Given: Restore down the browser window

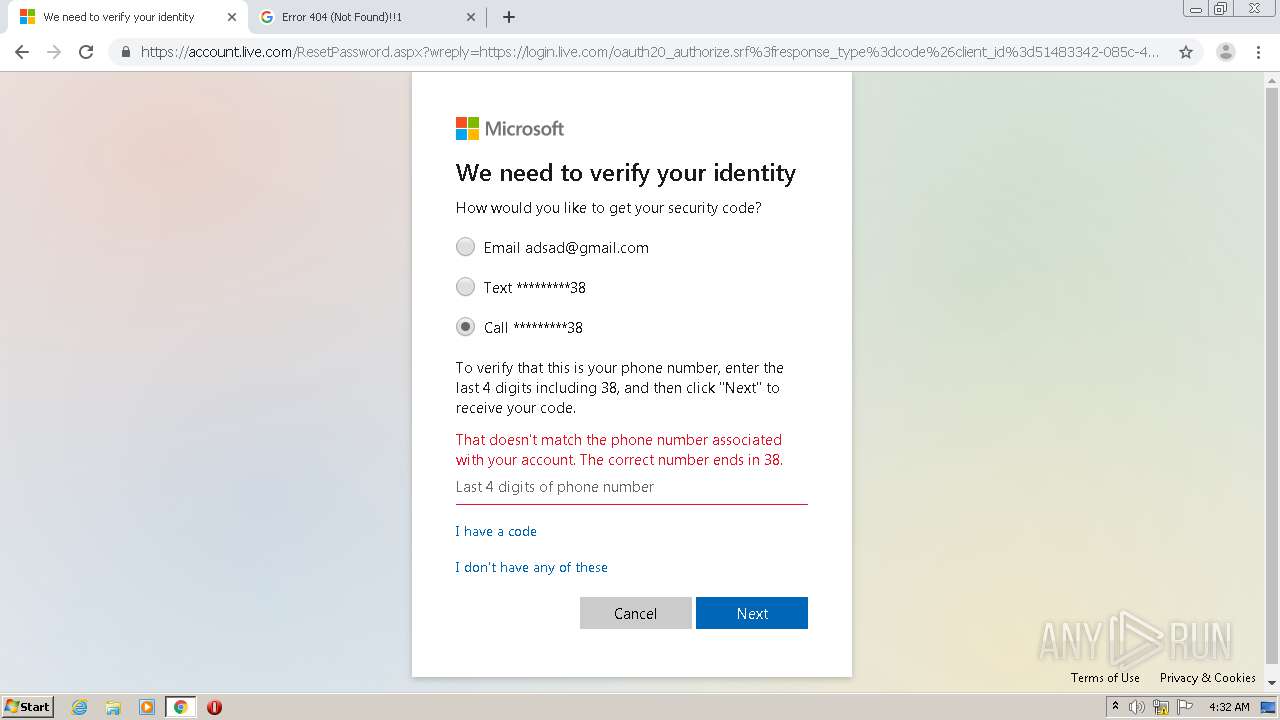Looking at the screenshot, I should tap(1221, 9).
